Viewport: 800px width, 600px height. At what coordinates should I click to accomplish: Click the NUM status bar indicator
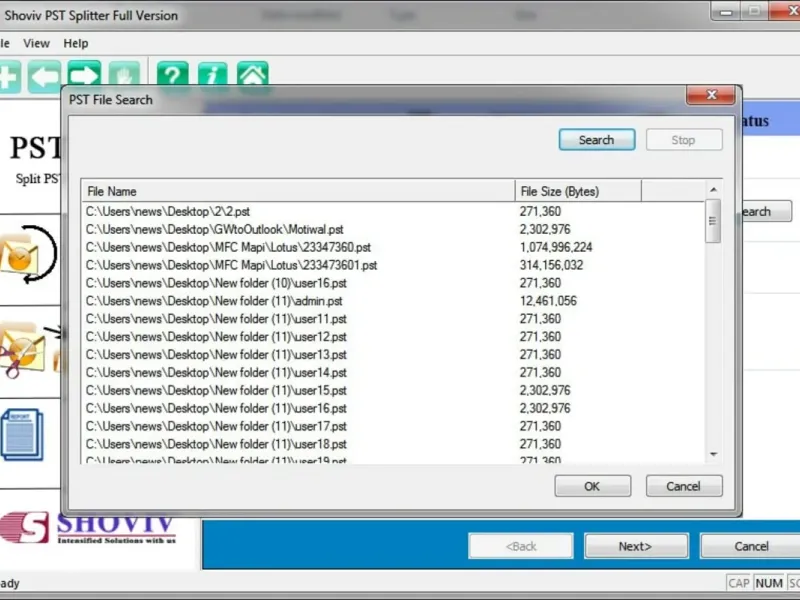pos(769,583)
